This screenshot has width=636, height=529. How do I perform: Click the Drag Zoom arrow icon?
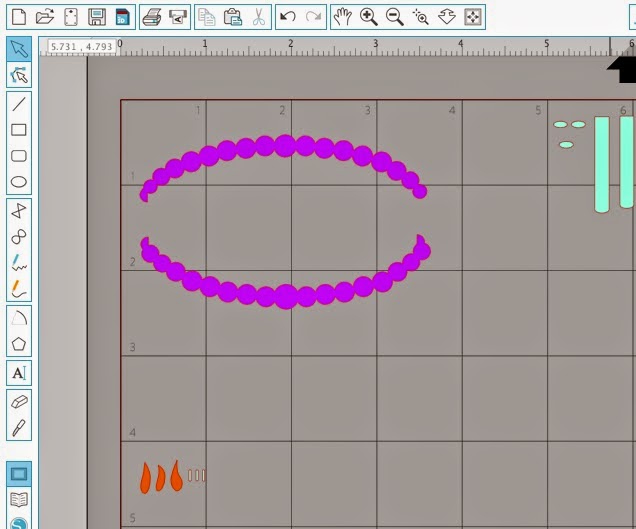point(447,17)
